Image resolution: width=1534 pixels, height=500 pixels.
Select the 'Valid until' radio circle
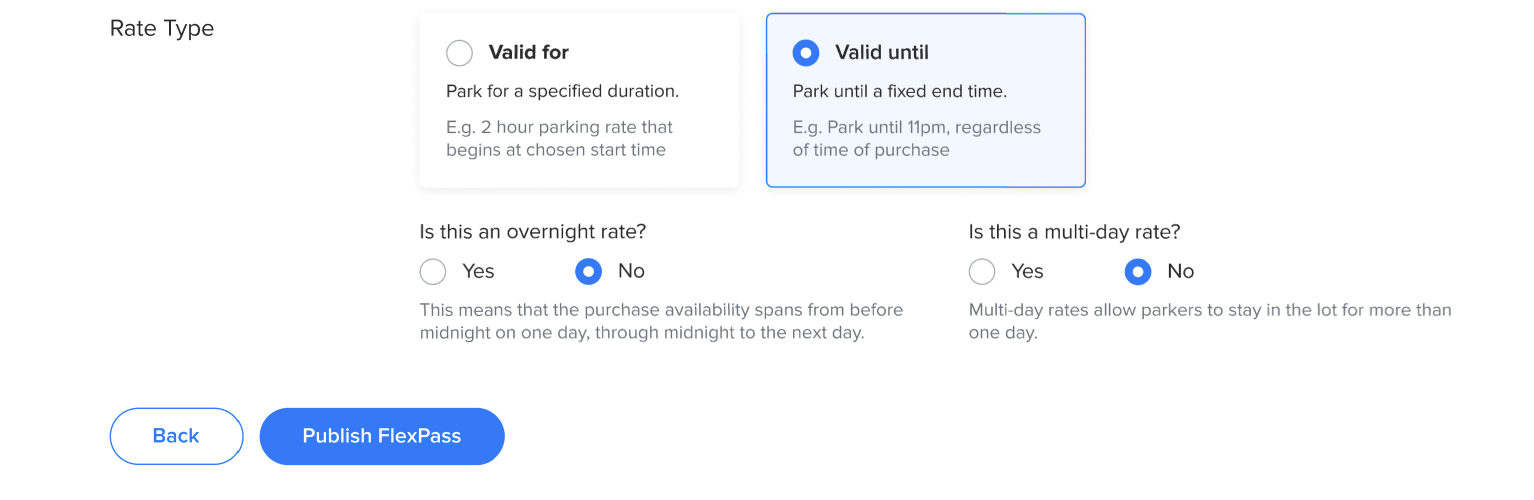(805, 53)
